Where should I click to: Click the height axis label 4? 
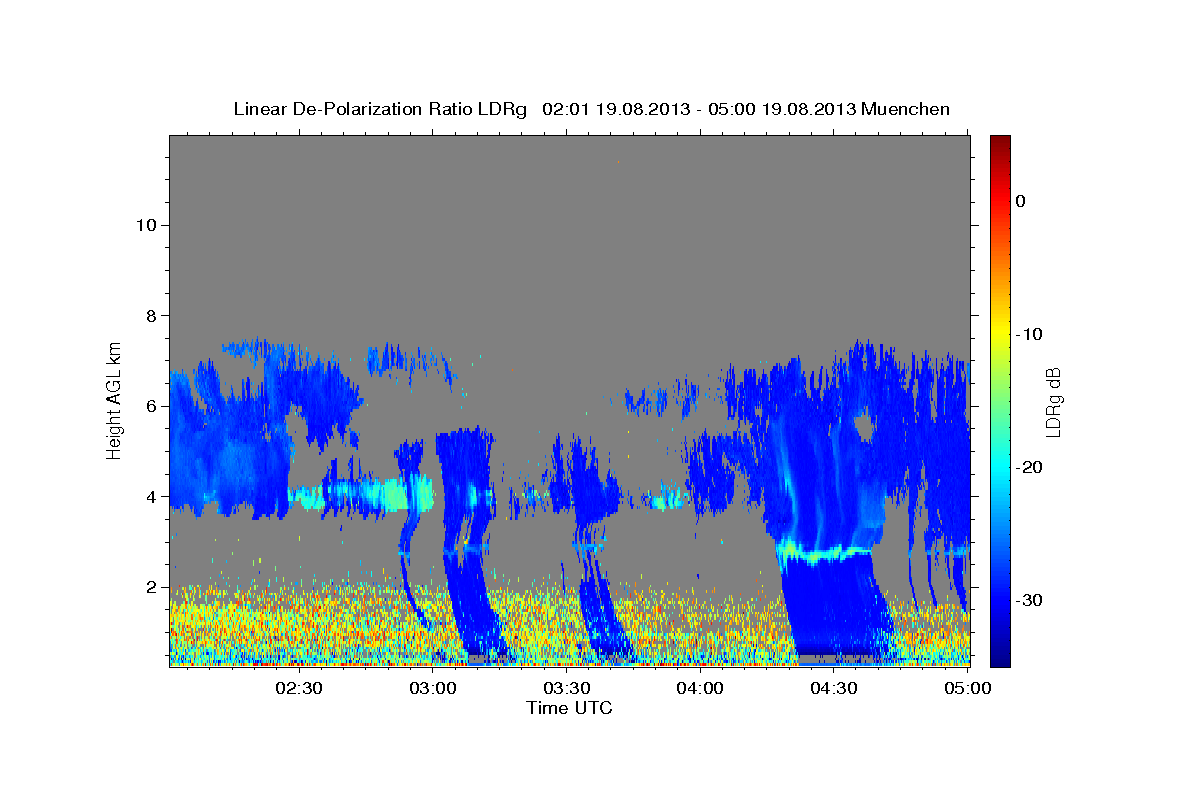(x=150, y=497)
